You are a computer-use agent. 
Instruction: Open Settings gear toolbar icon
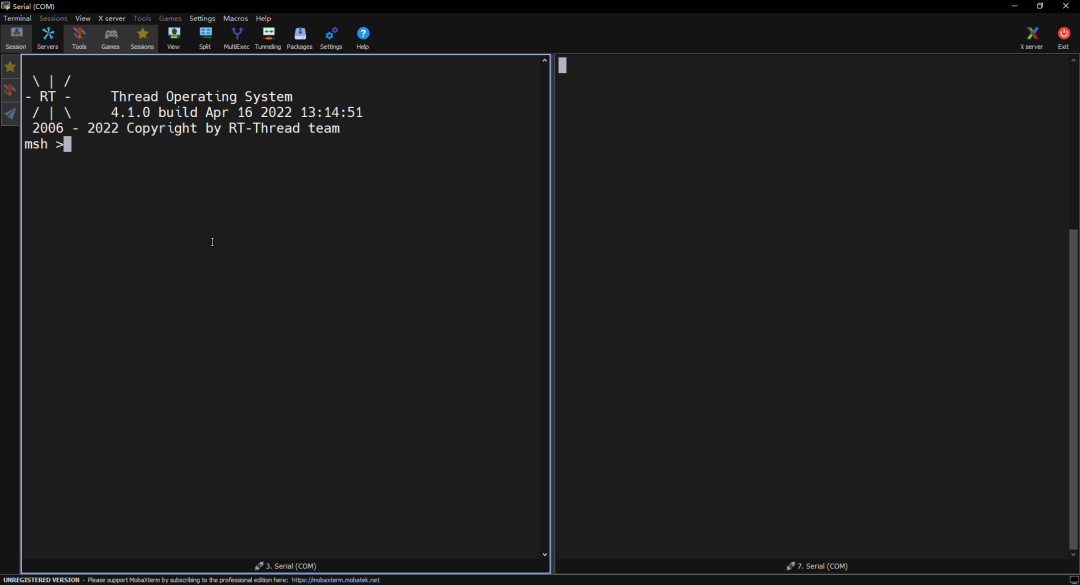pyautogui.click(x=331, y=39)
